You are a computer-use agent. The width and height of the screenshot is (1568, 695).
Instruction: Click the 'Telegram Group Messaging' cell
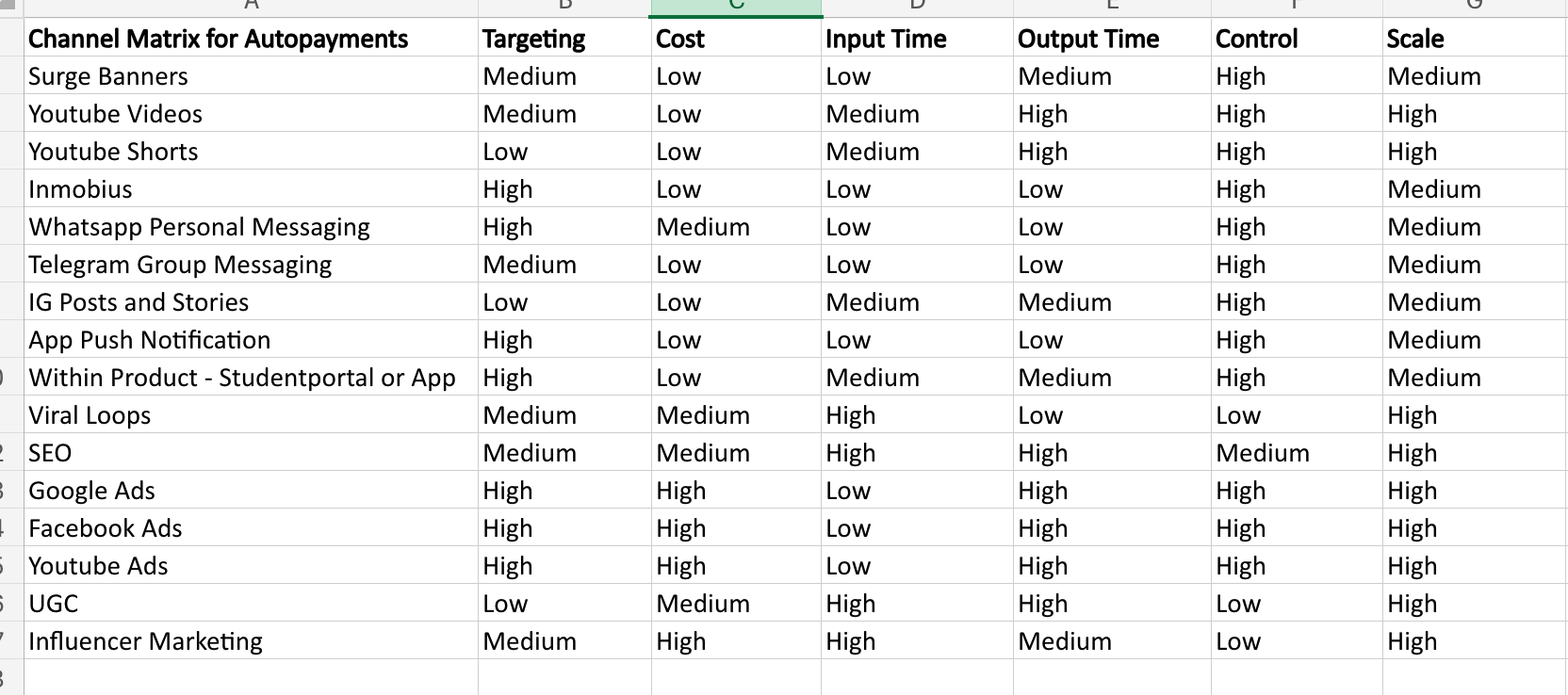click(180, 265)
